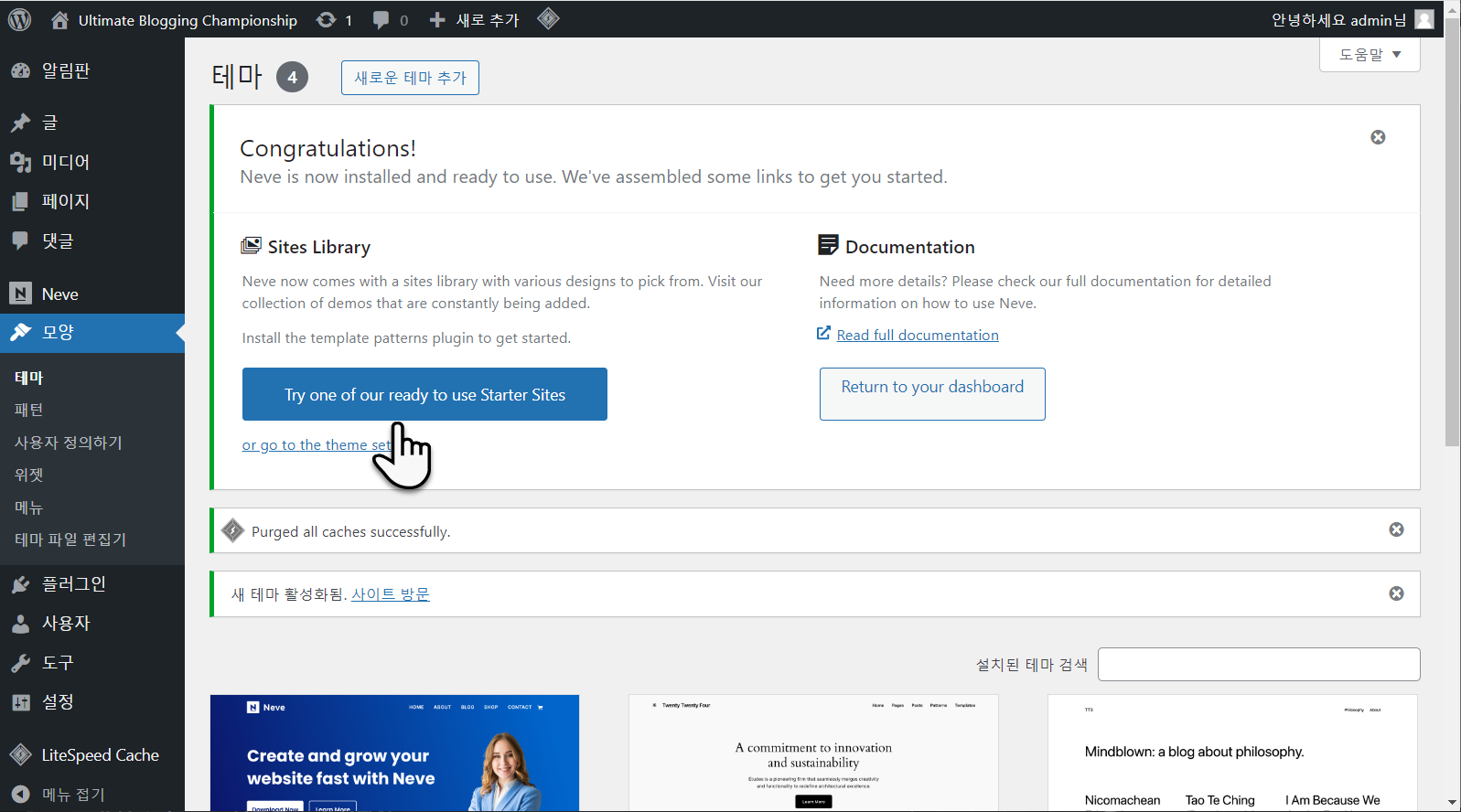1461x812 pixels.
Task: Open 사용자 정의하기 customizer
Action: (69, 443)
